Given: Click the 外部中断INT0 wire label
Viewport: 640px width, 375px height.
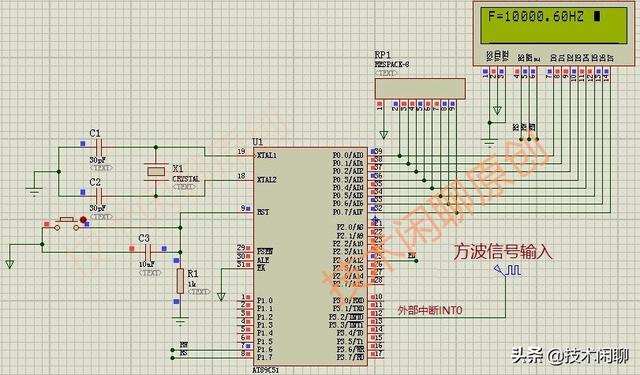Looking at the screenshot, I should tap(430, 311).
